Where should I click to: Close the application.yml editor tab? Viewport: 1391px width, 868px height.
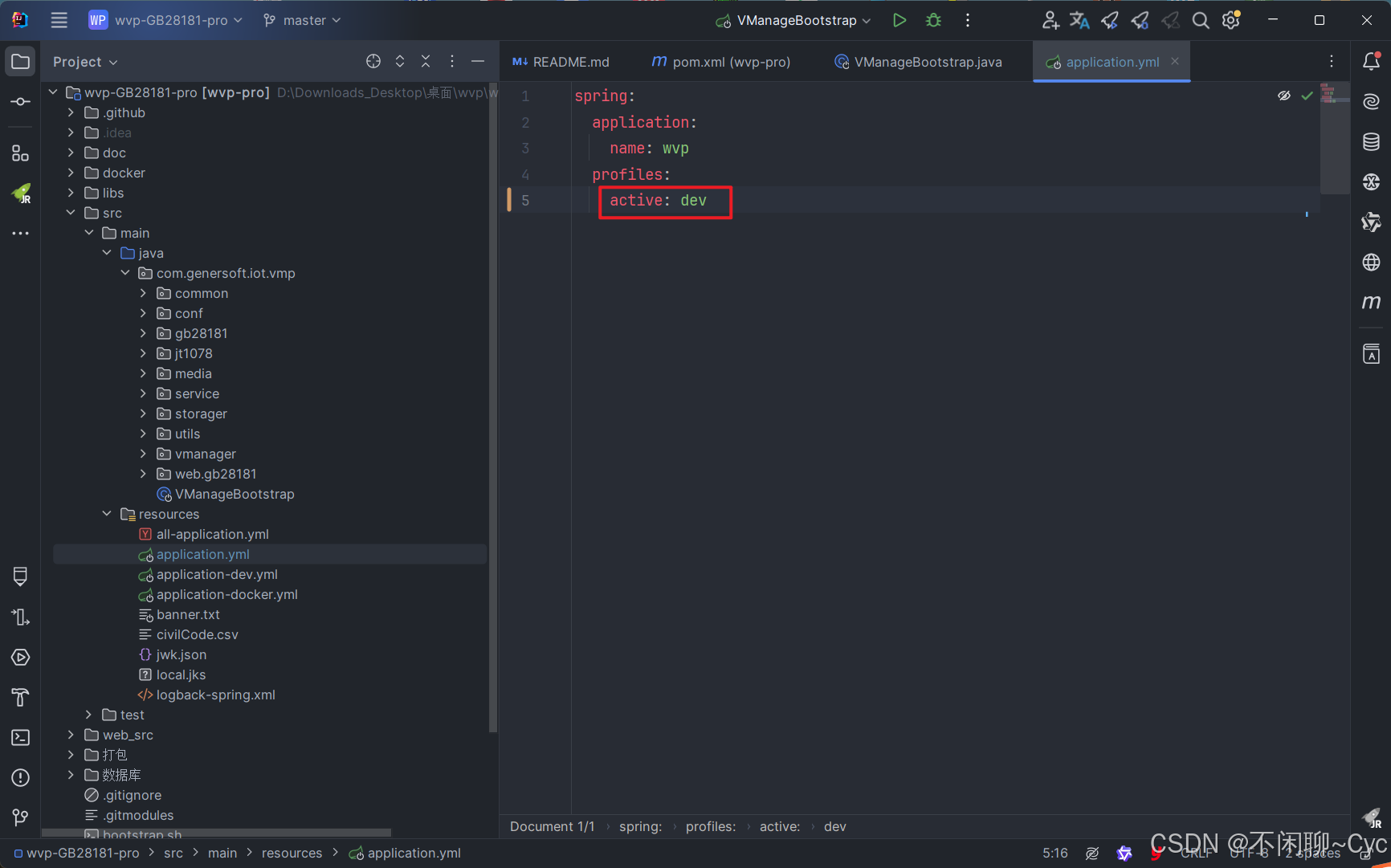[x=1175, y=61]
